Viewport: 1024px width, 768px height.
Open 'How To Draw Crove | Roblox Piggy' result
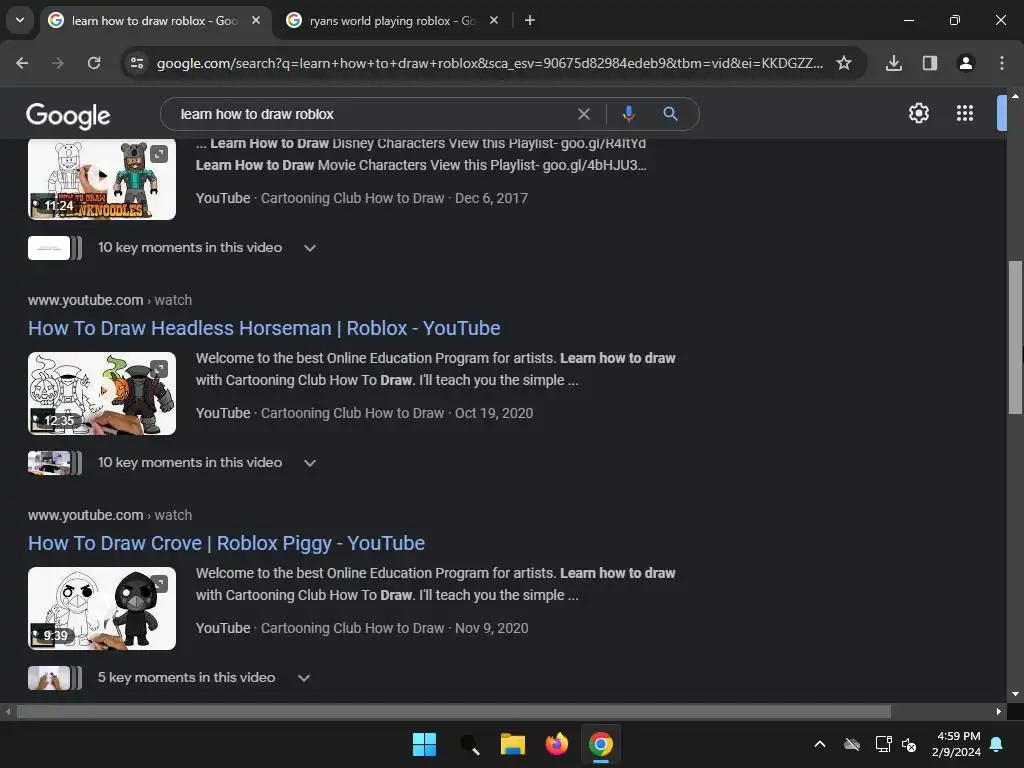226,543
